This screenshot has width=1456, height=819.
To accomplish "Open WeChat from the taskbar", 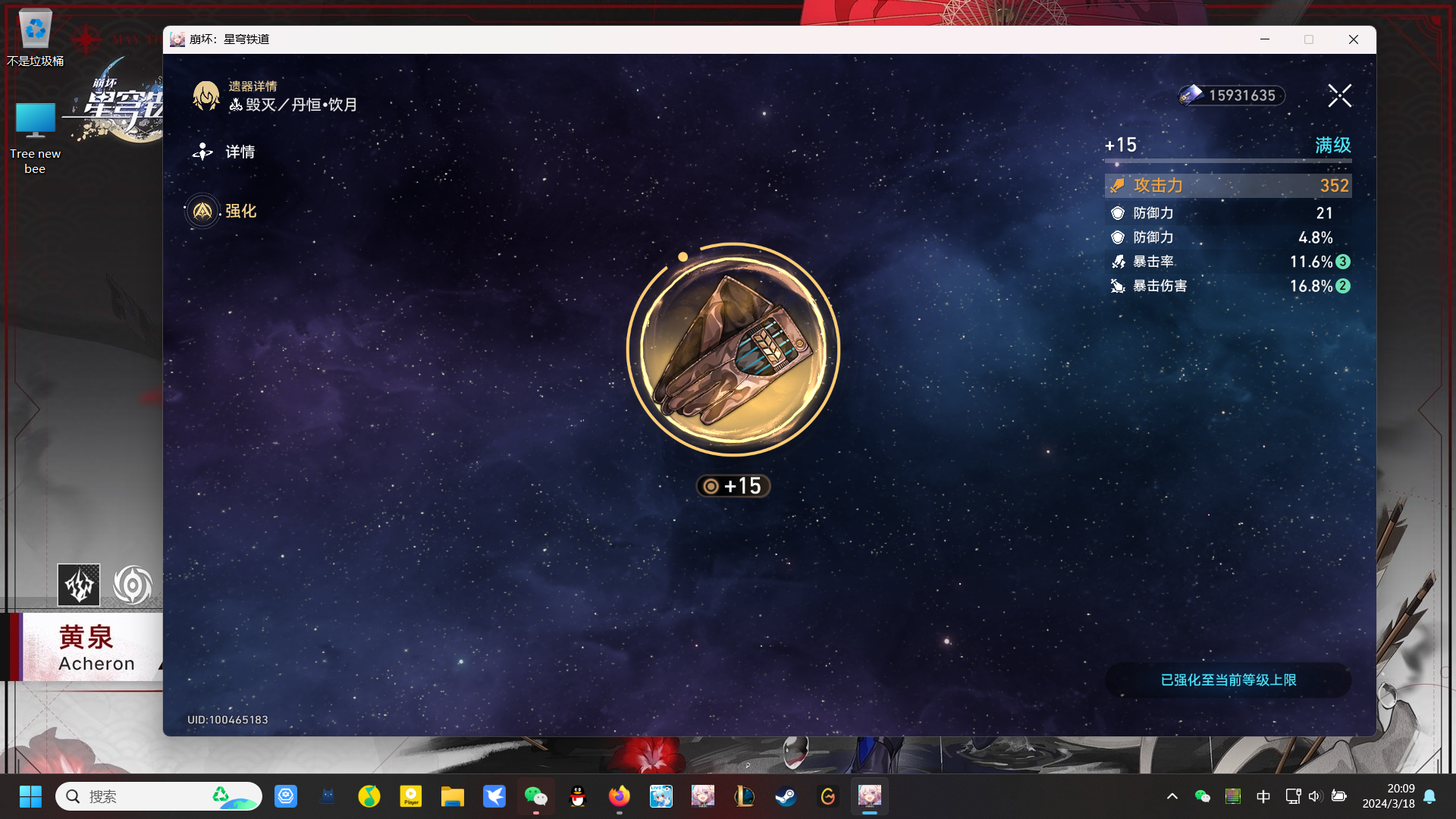I will [x=536, y=796].
